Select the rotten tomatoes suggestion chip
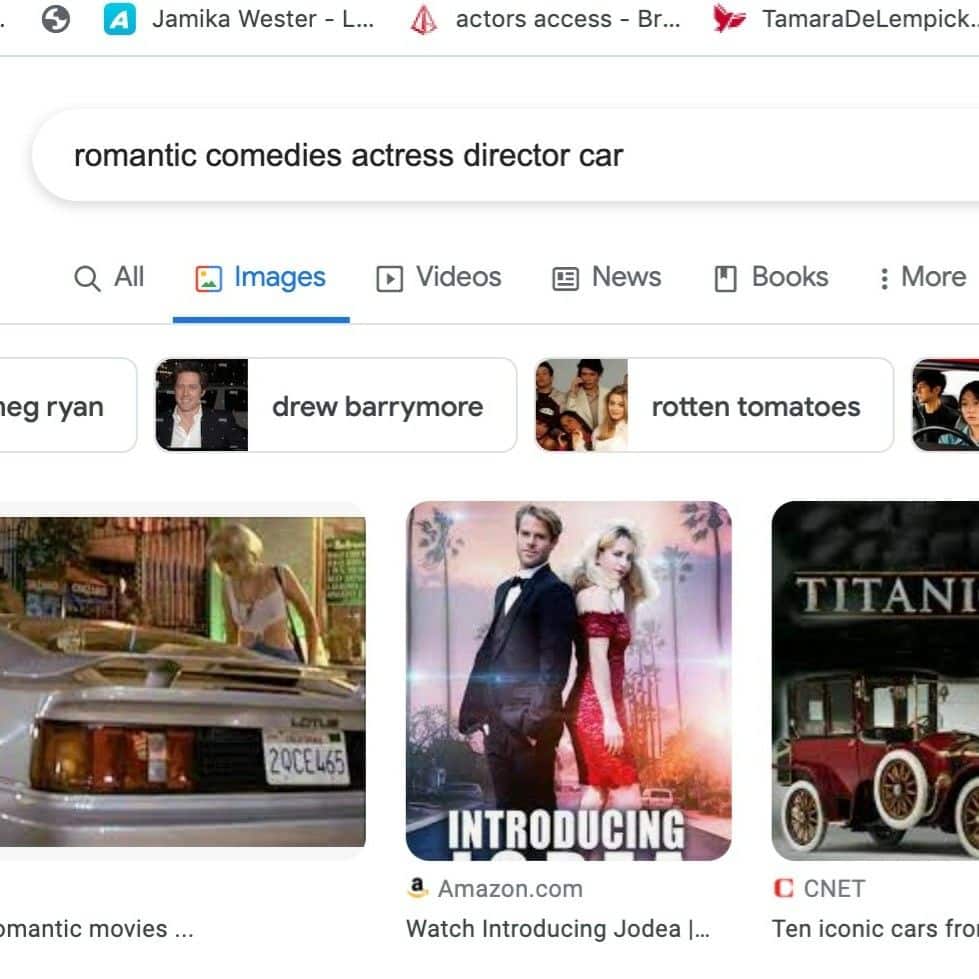979x979 pixels. click(714, 405)
